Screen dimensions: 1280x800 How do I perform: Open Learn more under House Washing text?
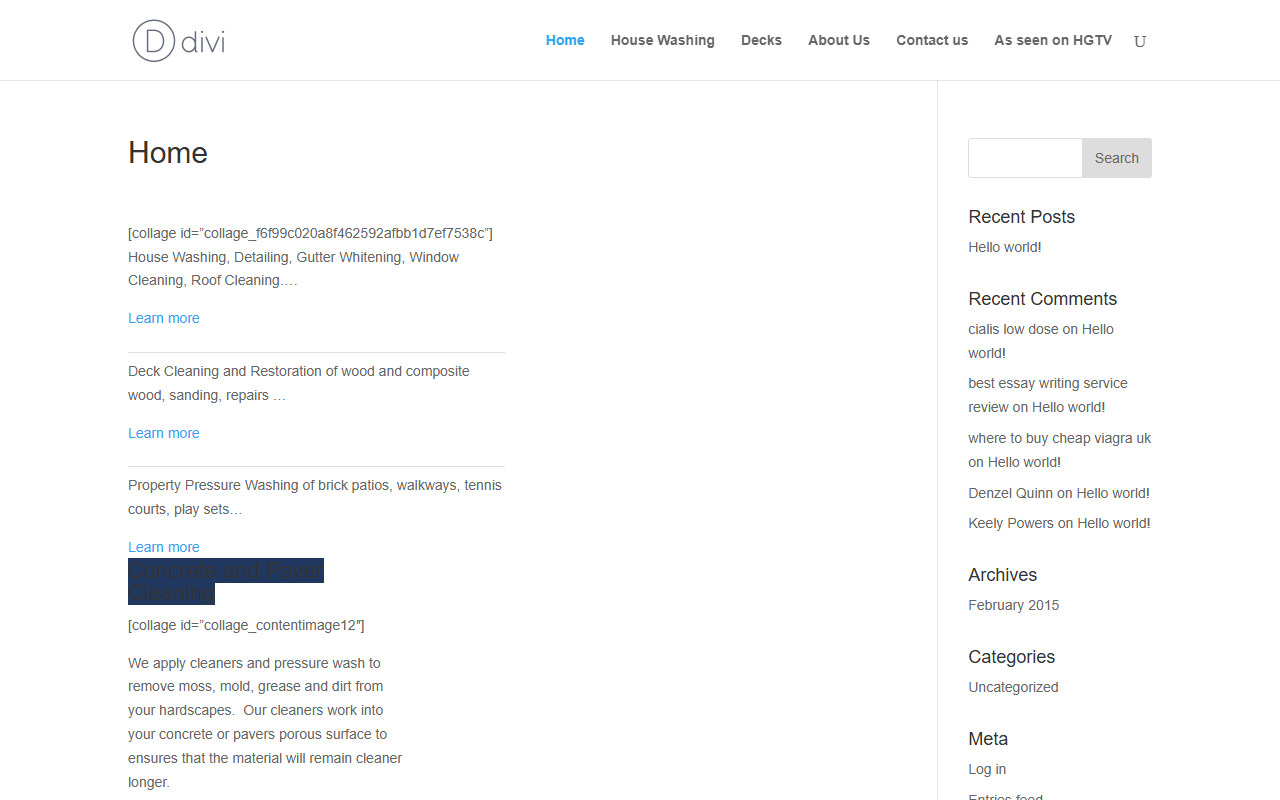click(x=164, y=318)
